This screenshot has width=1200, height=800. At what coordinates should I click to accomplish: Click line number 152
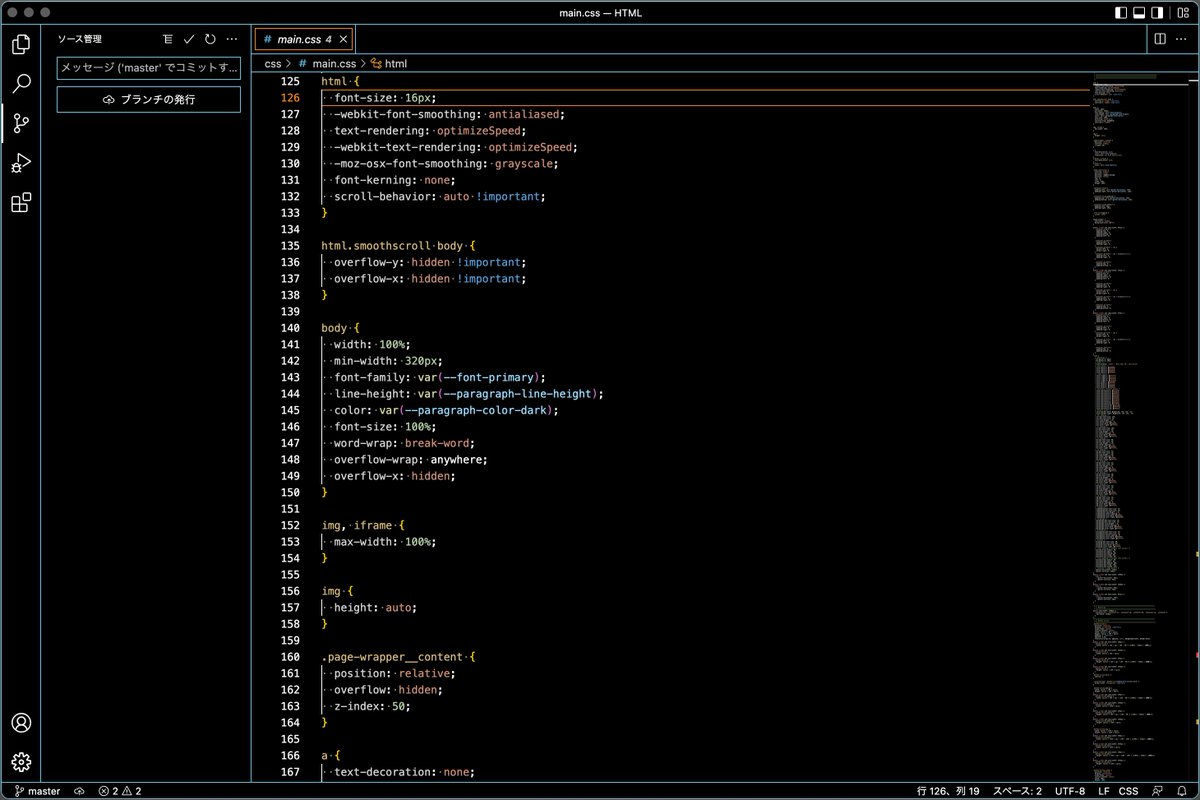(290, 525)
